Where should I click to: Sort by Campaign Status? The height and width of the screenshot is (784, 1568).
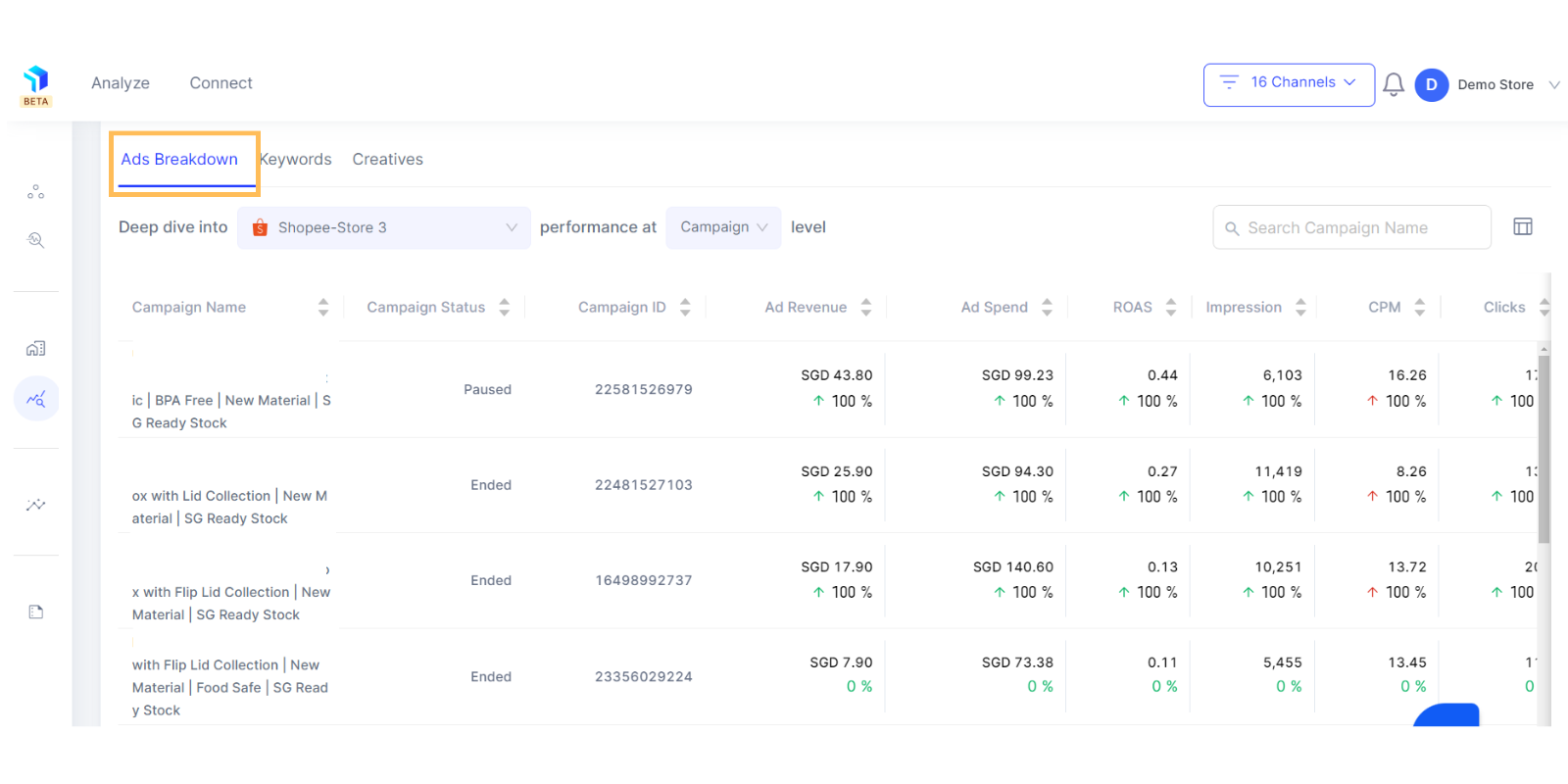[504, 308]
